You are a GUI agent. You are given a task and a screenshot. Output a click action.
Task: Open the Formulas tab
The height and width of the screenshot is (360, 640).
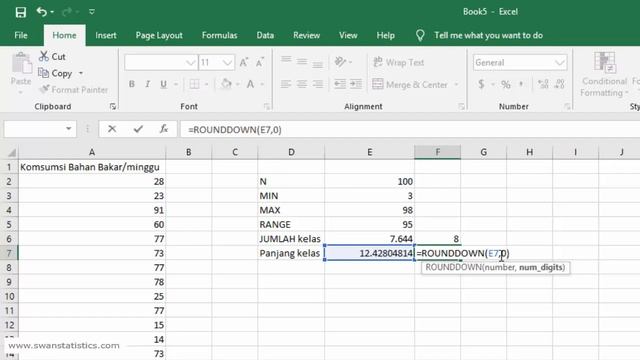pyautogui.click(x=219, y=36)
